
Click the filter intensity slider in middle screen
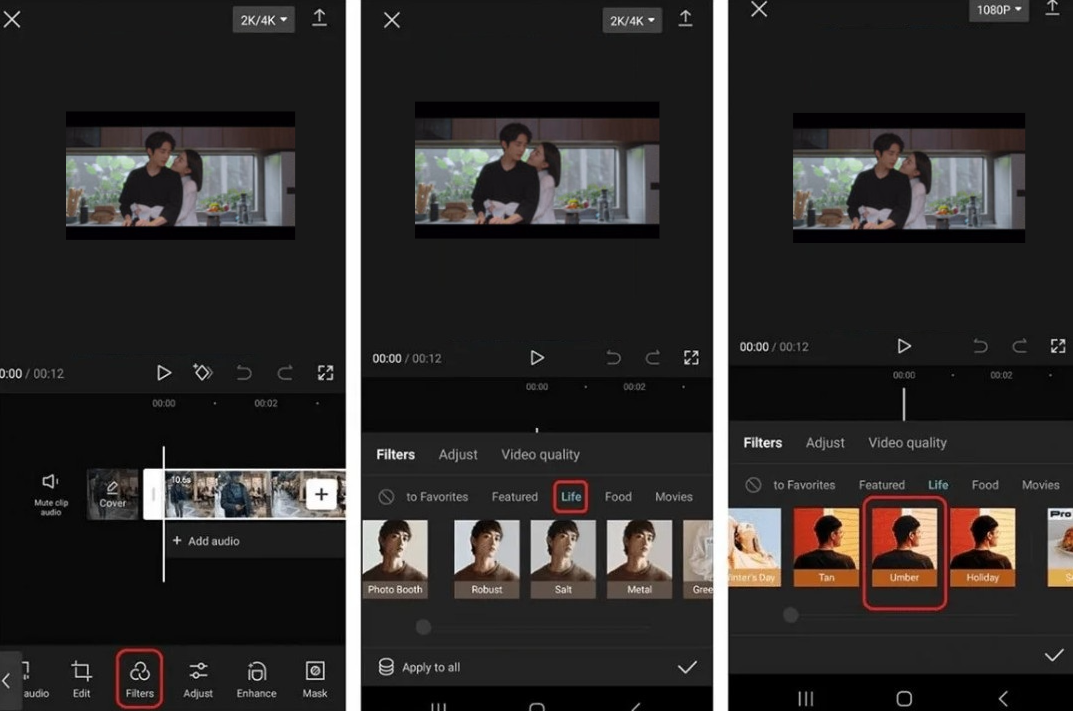pyautogui.click(x=536, y=627)
